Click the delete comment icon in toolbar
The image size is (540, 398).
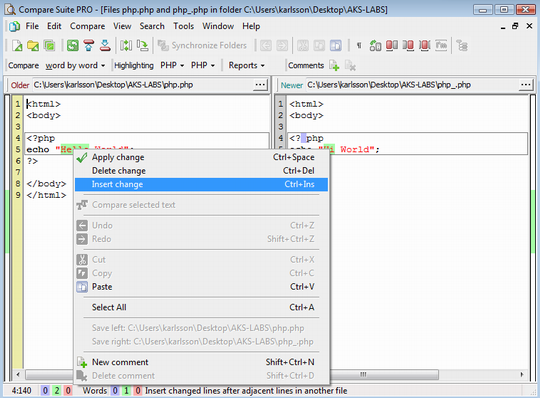tap(350, 65)
